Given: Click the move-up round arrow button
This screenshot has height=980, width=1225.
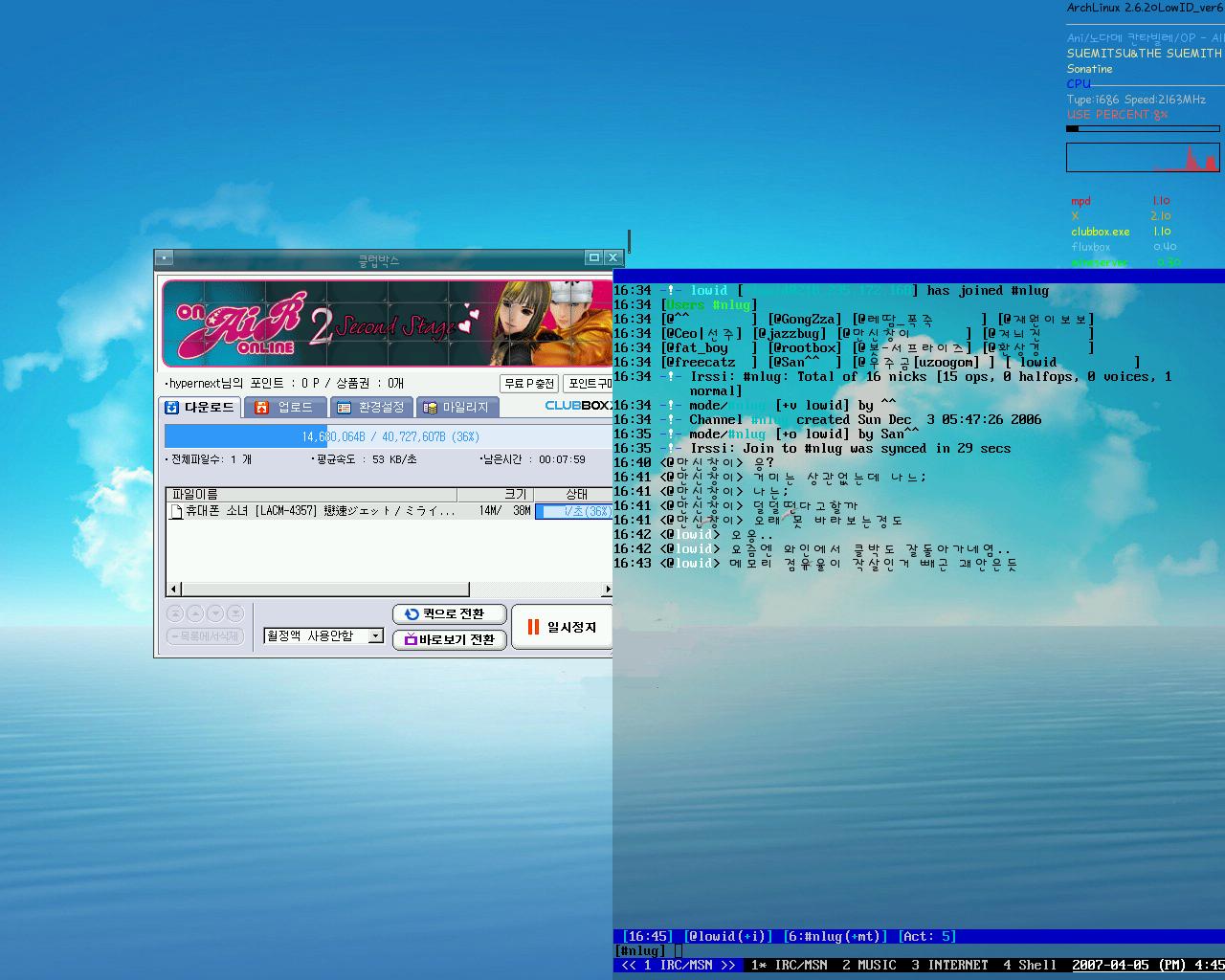Looking at the screenshot, I should pos(195,613).
